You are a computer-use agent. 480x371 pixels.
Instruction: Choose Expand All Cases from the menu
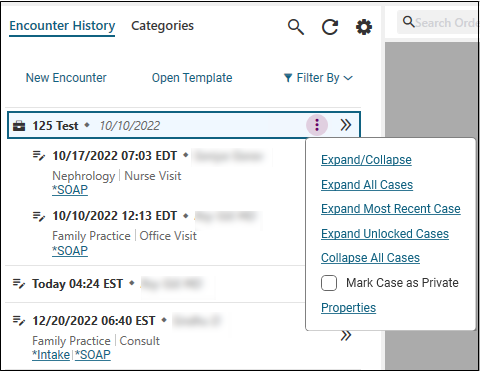coord(367,185)
